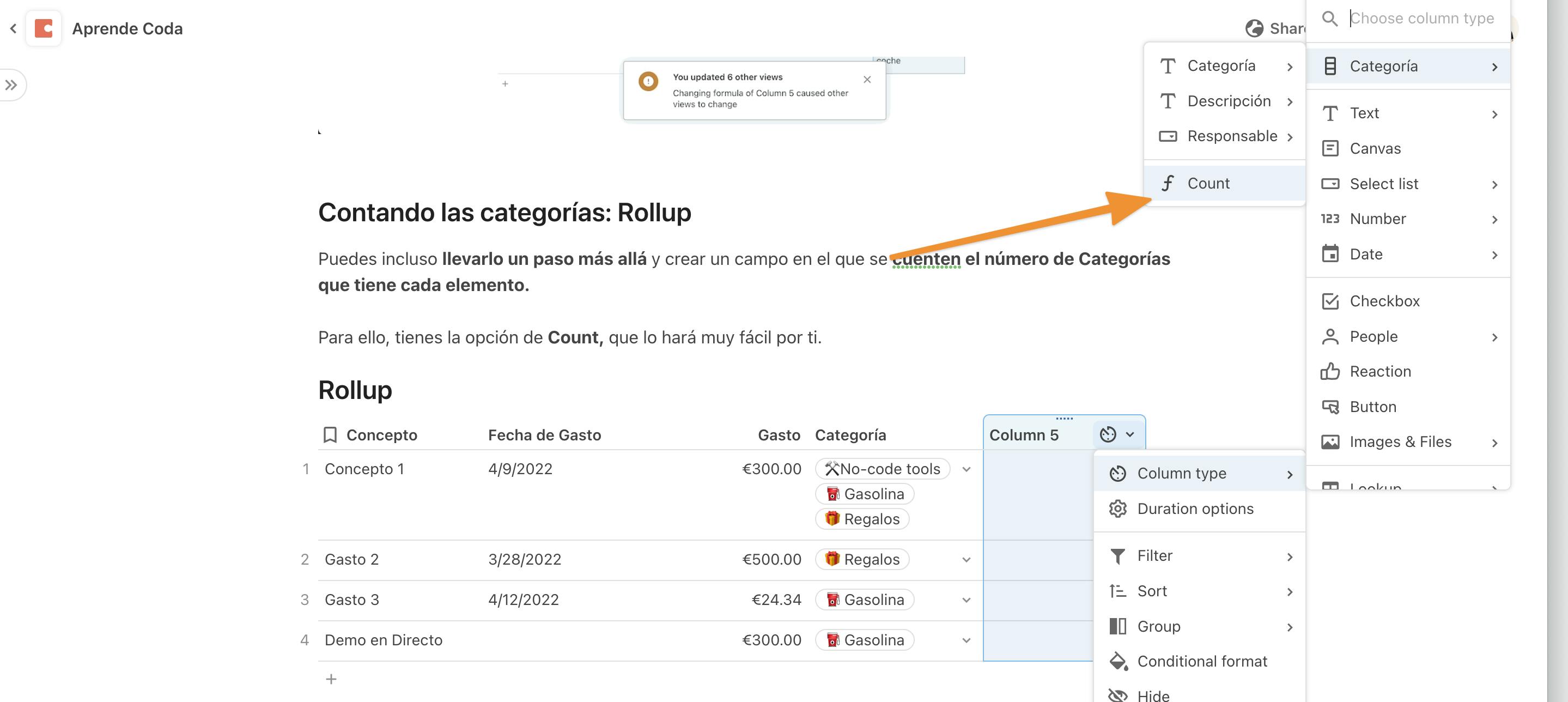
Task: Expand the collapsed sidebar with double chevron
Action: coord(11,84)
